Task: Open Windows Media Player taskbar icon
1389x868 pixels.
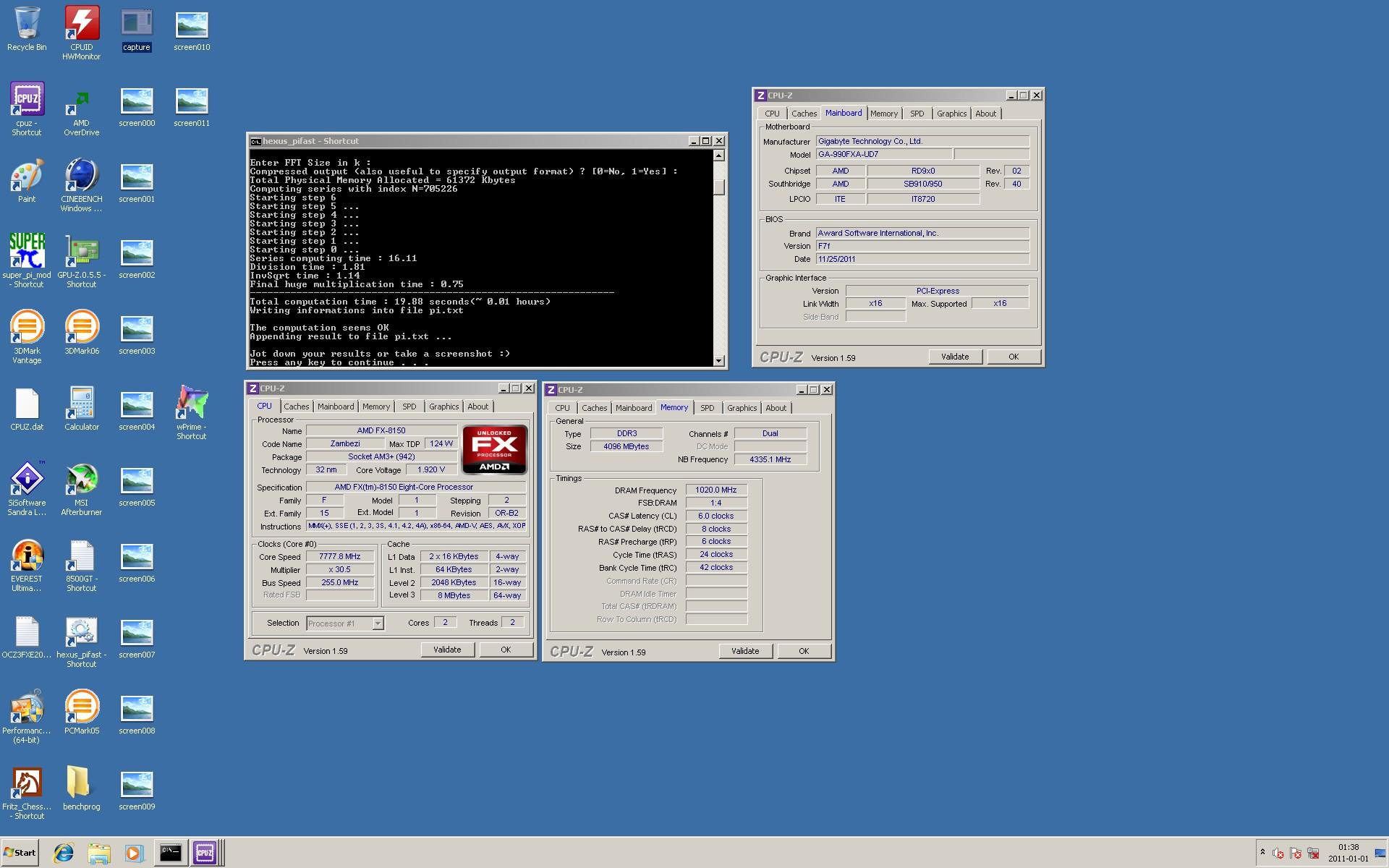Action: pyautogui.click(x=134, y=853)
